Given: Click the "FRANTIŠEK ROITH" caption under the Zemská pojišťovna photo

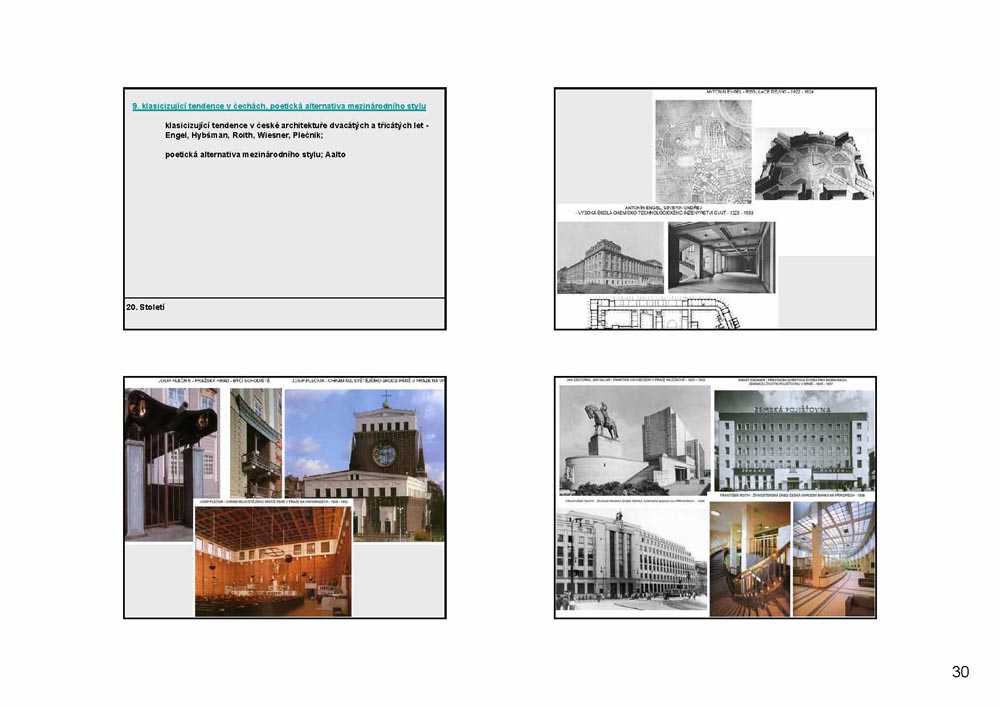Looking at the screenshot, I should coord(794,495).
